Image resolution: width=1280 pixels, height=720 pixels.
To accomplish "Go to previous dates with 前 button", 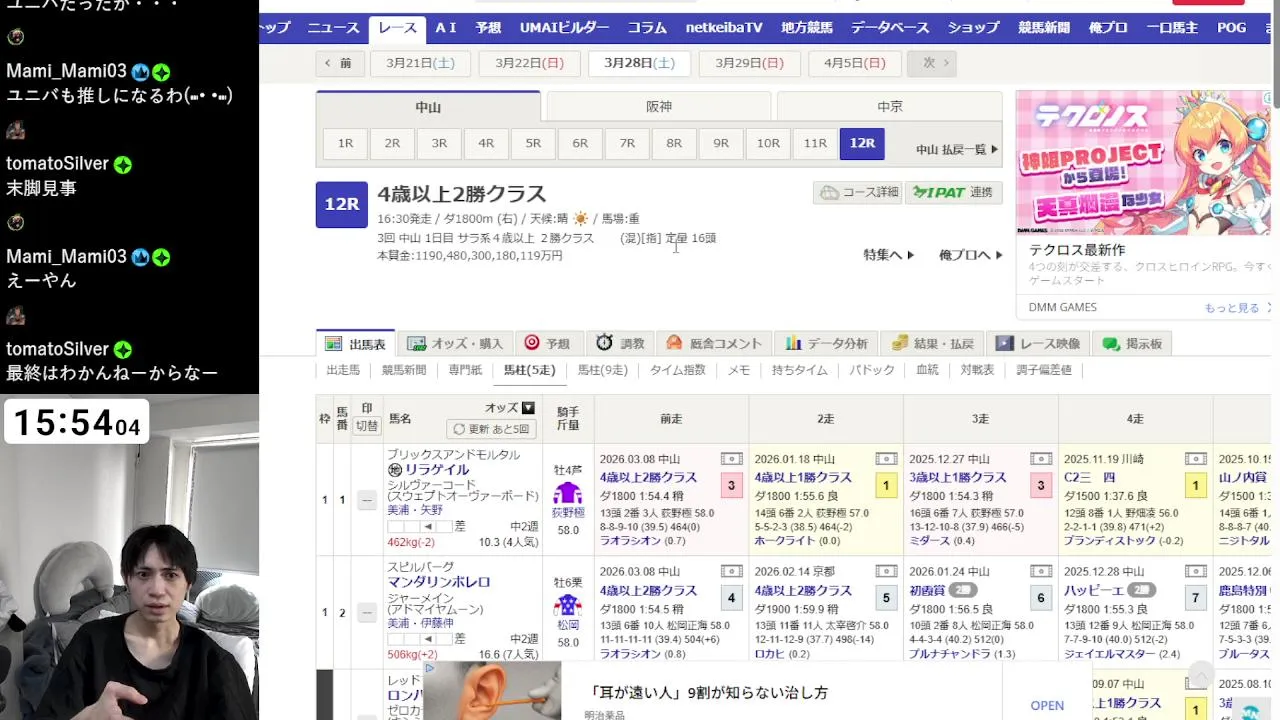I will click(339, 63).
